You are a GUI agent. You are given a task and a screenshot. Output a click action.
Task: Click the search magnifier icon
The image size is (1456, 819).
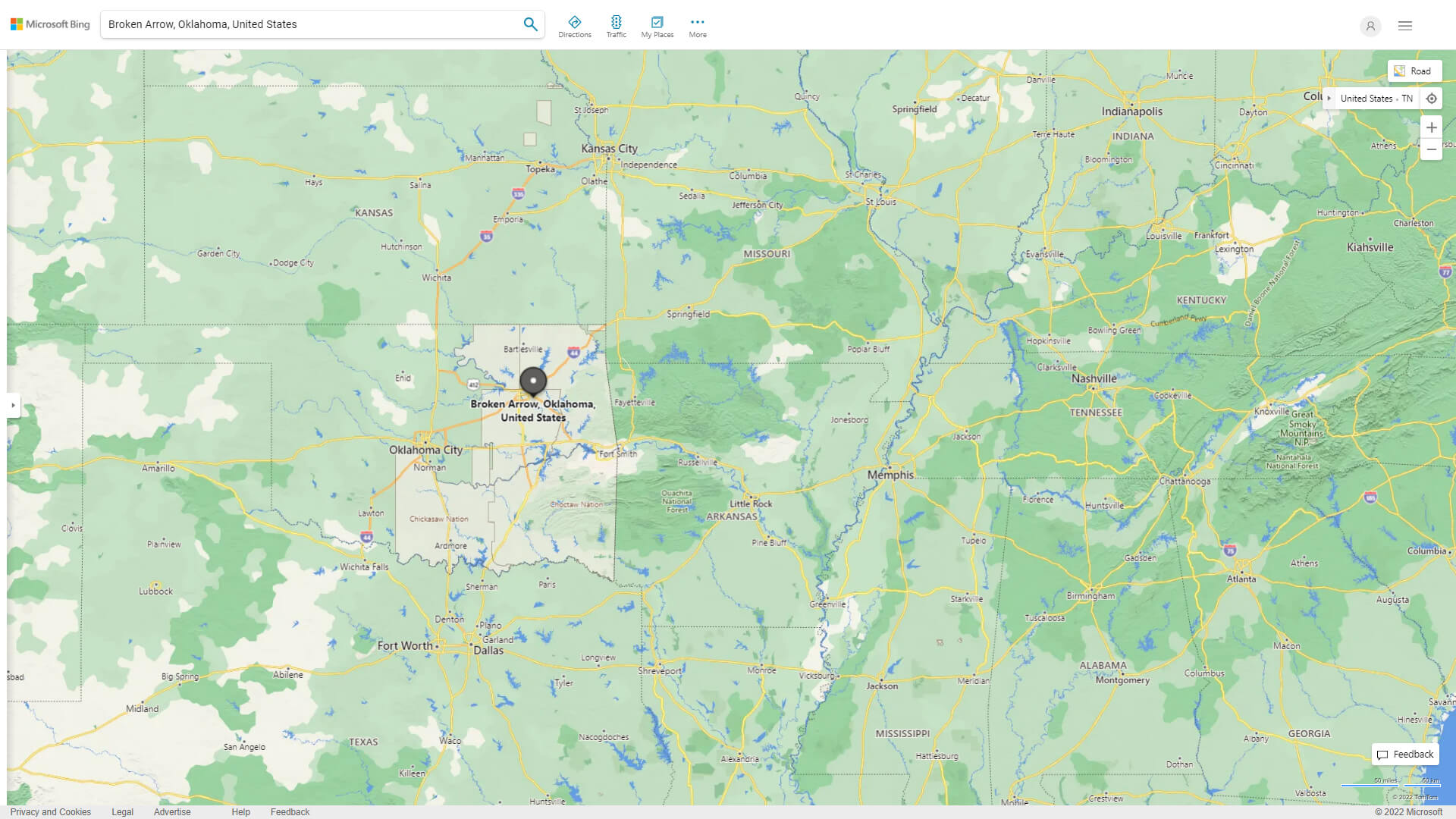[530, 24]
